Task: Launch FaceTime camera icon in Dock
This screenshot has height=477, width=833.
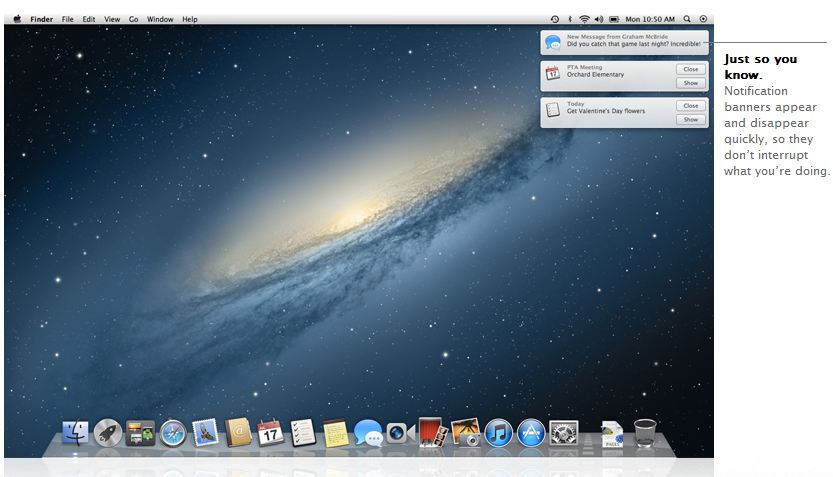Action: (x=401, y=433)
